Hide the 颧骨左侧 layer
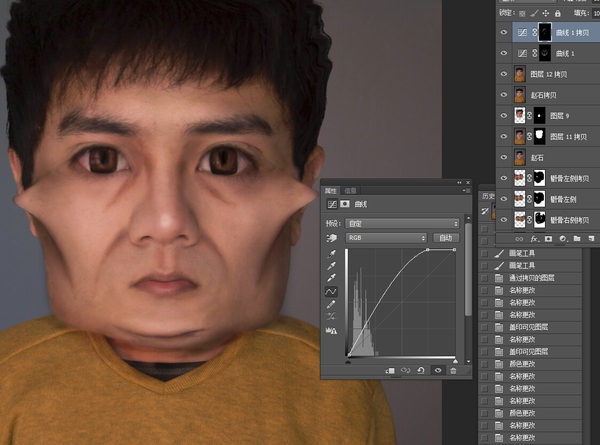Screen dimensions: 600x445 [x=504, y=199]
